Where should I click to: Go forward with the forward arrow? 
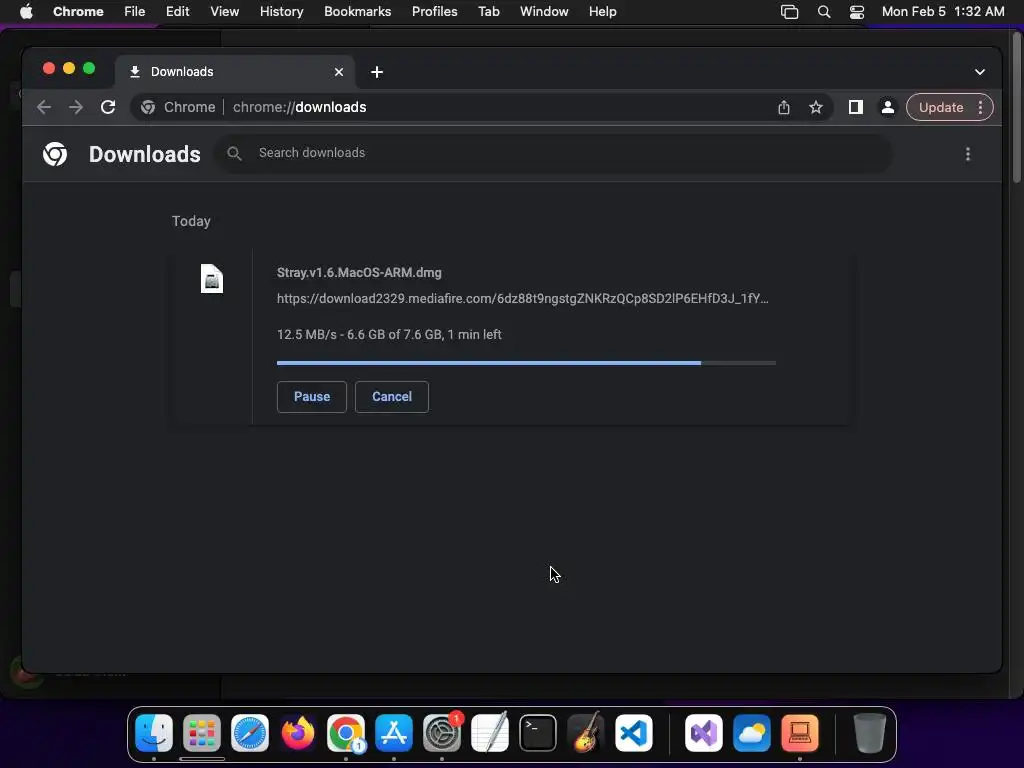click(x=76, y=107)
